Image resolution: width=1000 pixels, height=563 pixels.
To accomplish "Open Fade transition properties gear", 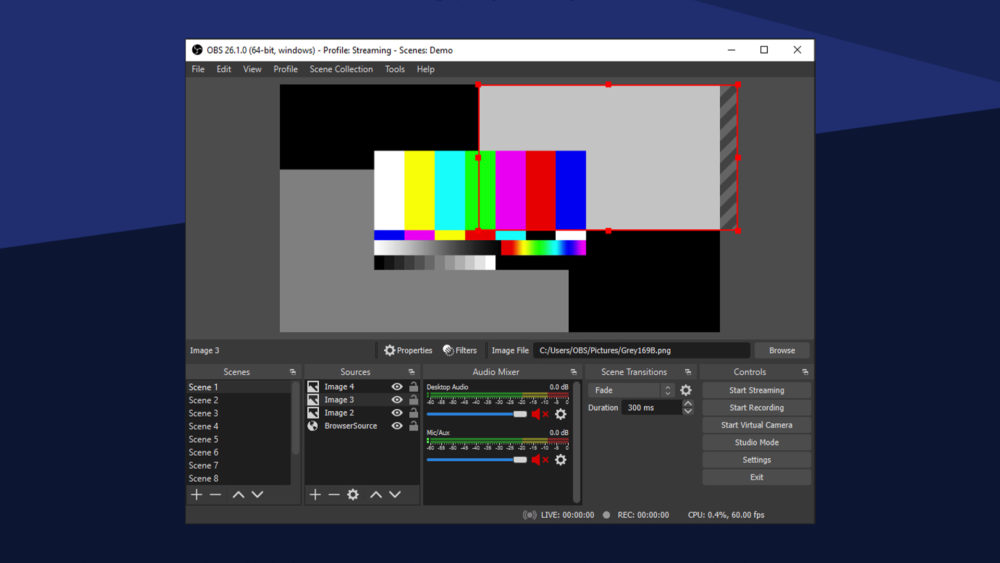I will pyautogui.click(x=686, y=391).
